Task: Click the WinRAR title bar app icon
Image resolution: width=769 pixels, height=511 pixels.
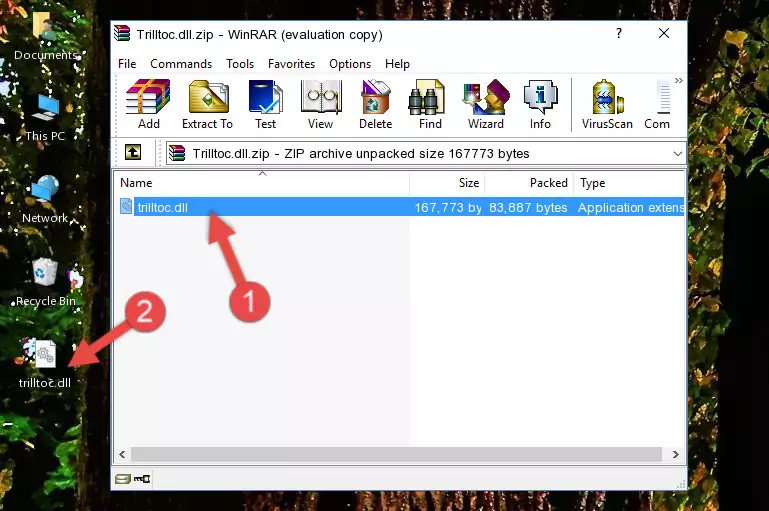Action: coord(123,34)
